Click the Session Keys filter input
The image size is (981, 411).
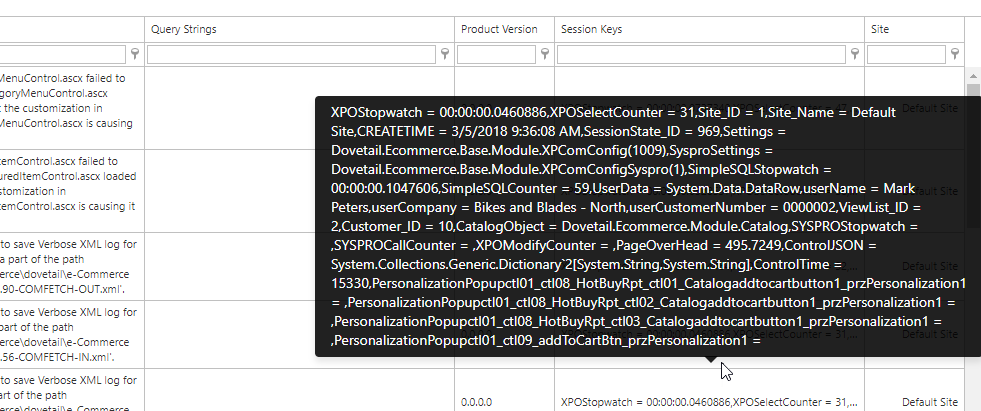701,54
